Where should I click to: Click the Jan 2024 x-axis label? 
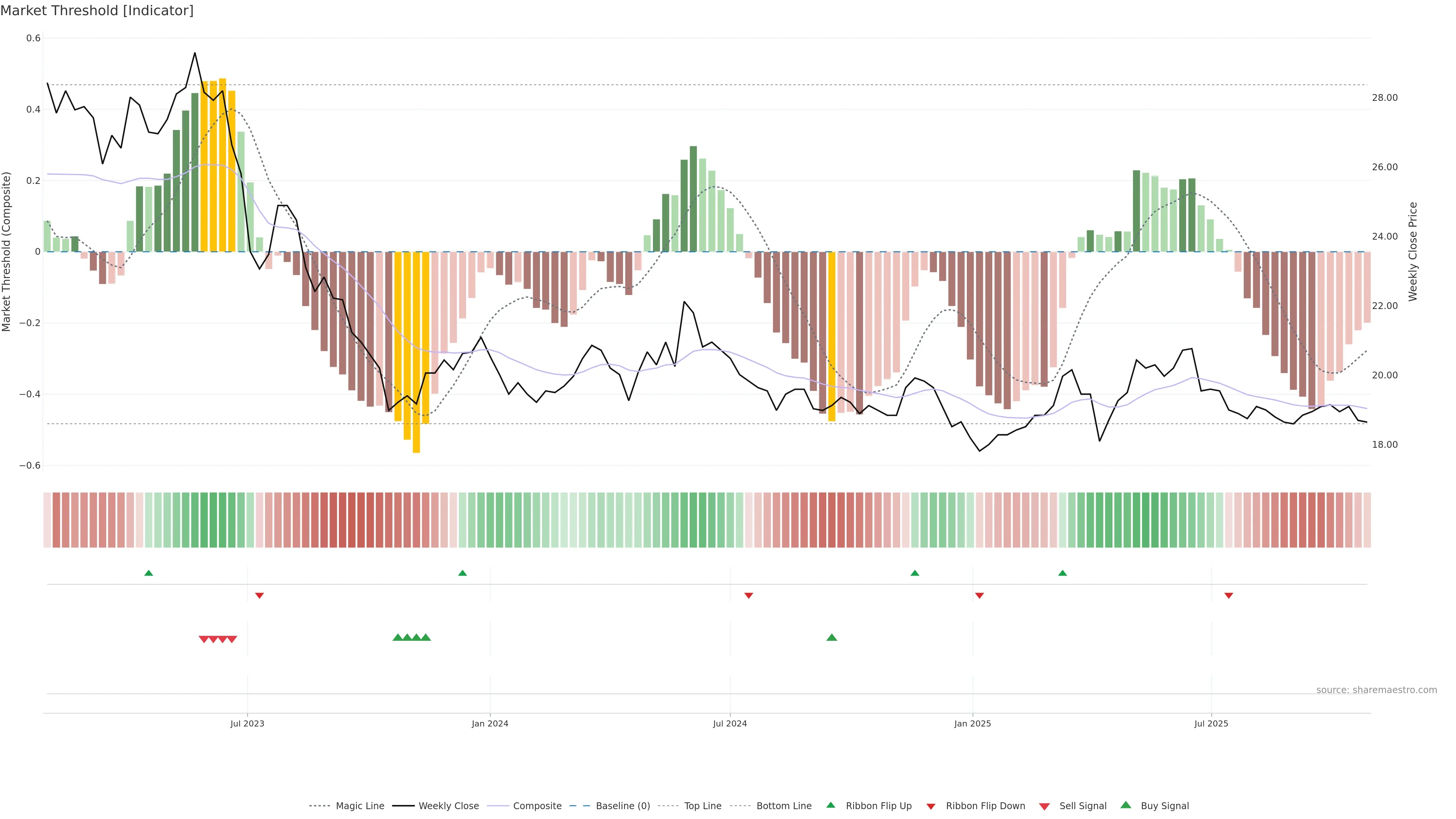pyautogui.click(x=490, y=723)
